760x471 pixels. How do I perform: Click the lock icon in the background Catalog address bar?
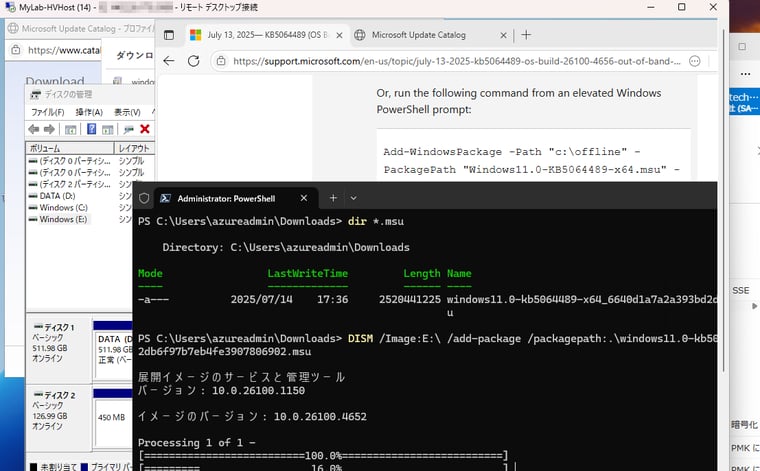(16, 50)
